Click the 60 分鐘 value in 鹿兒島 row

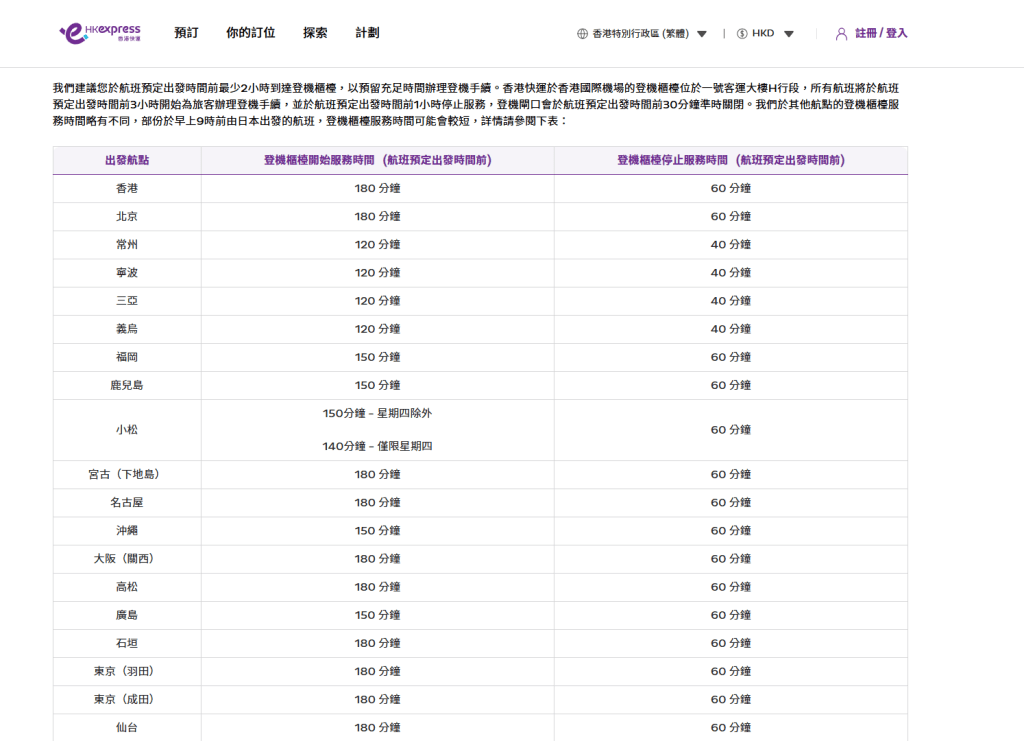click(x=731, y=385)
